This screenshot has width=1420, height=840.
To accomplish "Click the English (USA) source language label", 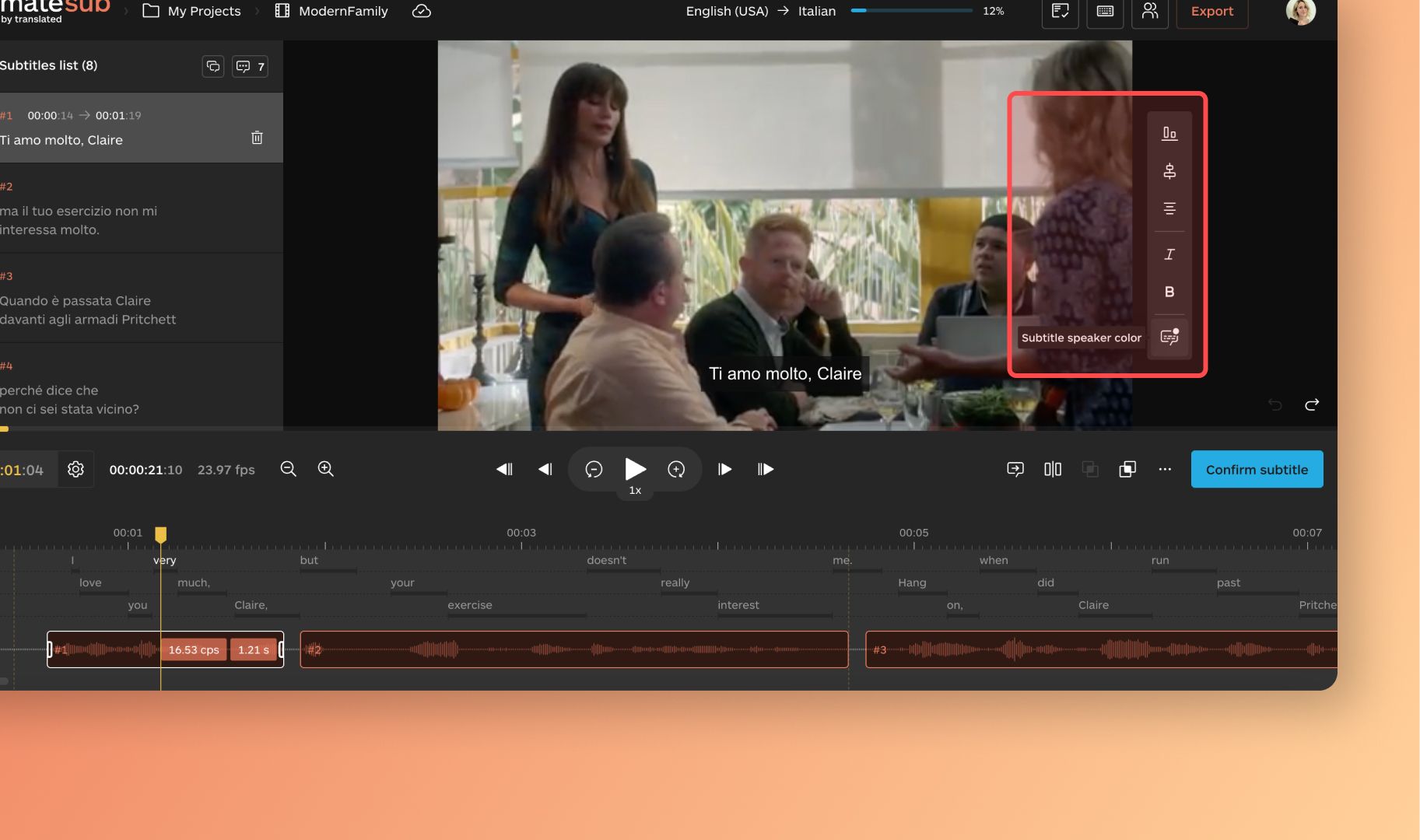I will point(727,11).
